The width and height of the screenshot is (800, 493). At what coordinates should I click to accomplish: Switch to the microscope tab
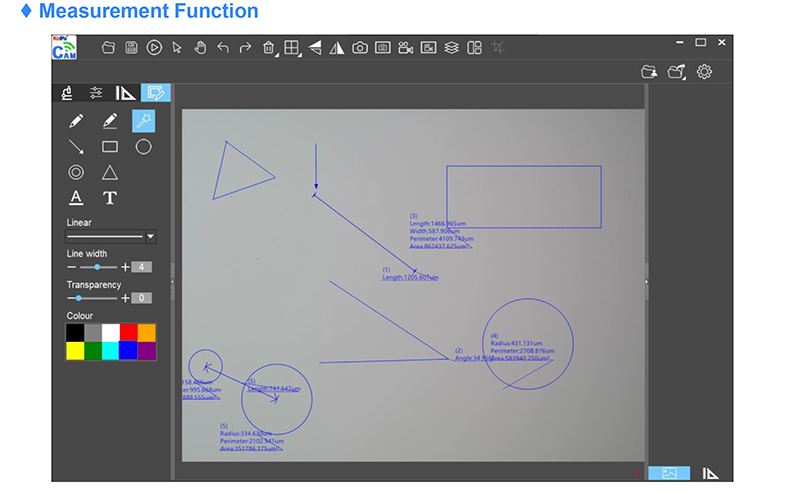coord(67,93)
